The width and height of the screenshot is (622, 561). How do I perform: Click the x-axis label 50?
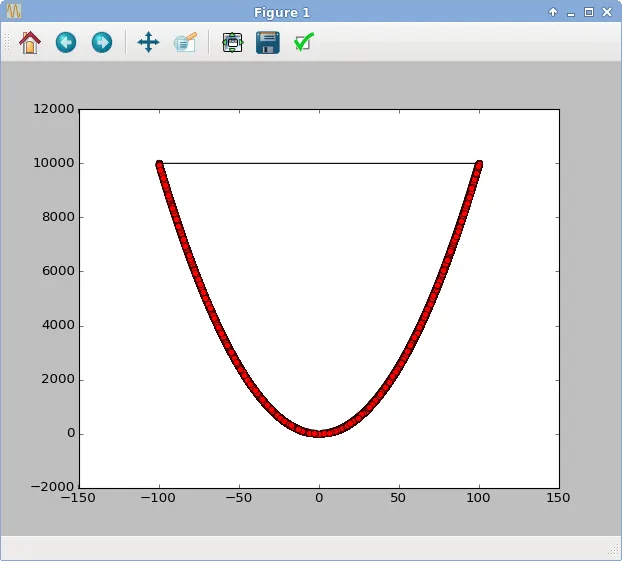click(x=398, y=498)
